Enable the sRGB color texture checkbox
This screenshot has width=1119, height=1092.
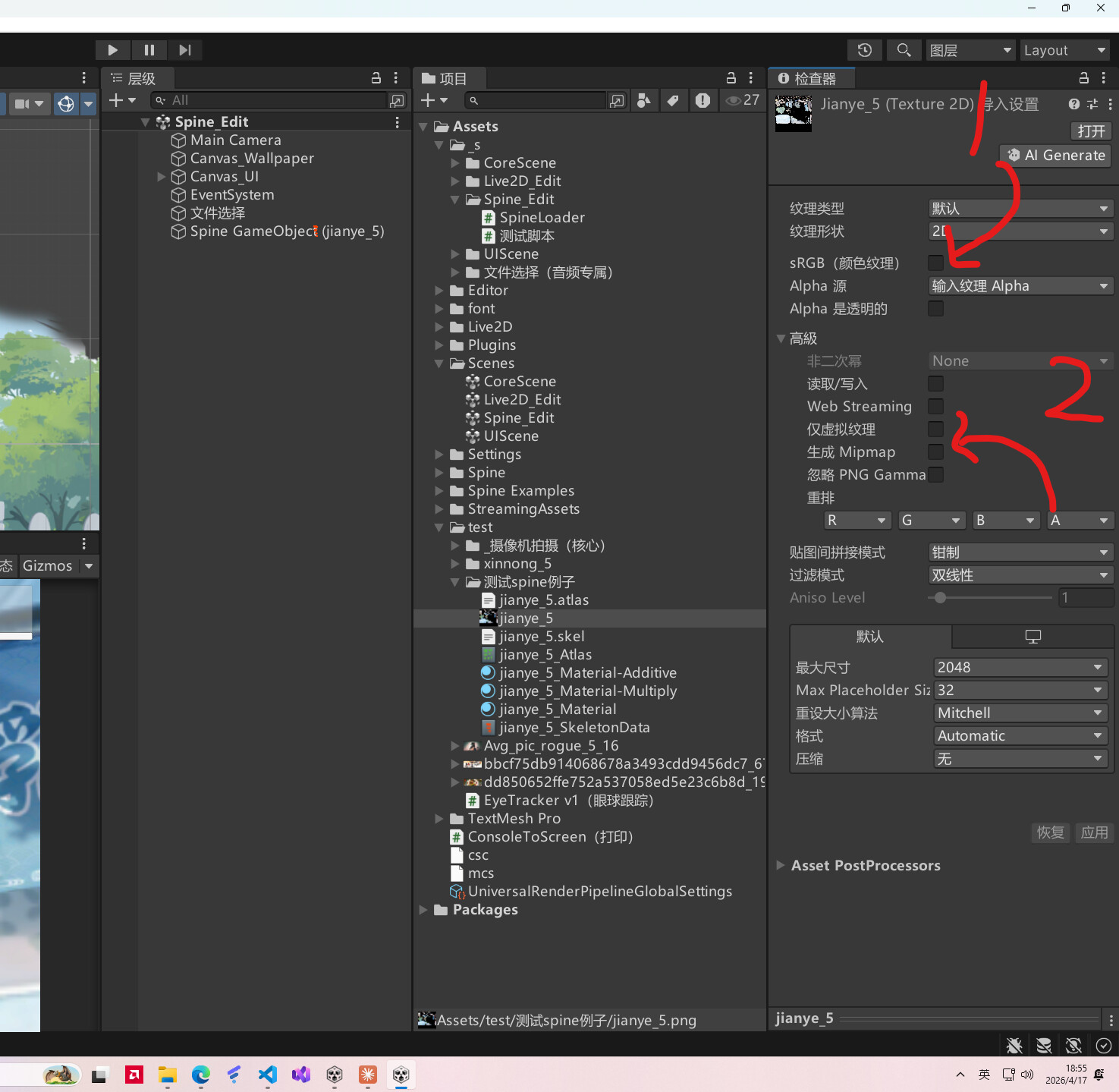[935, 263]
